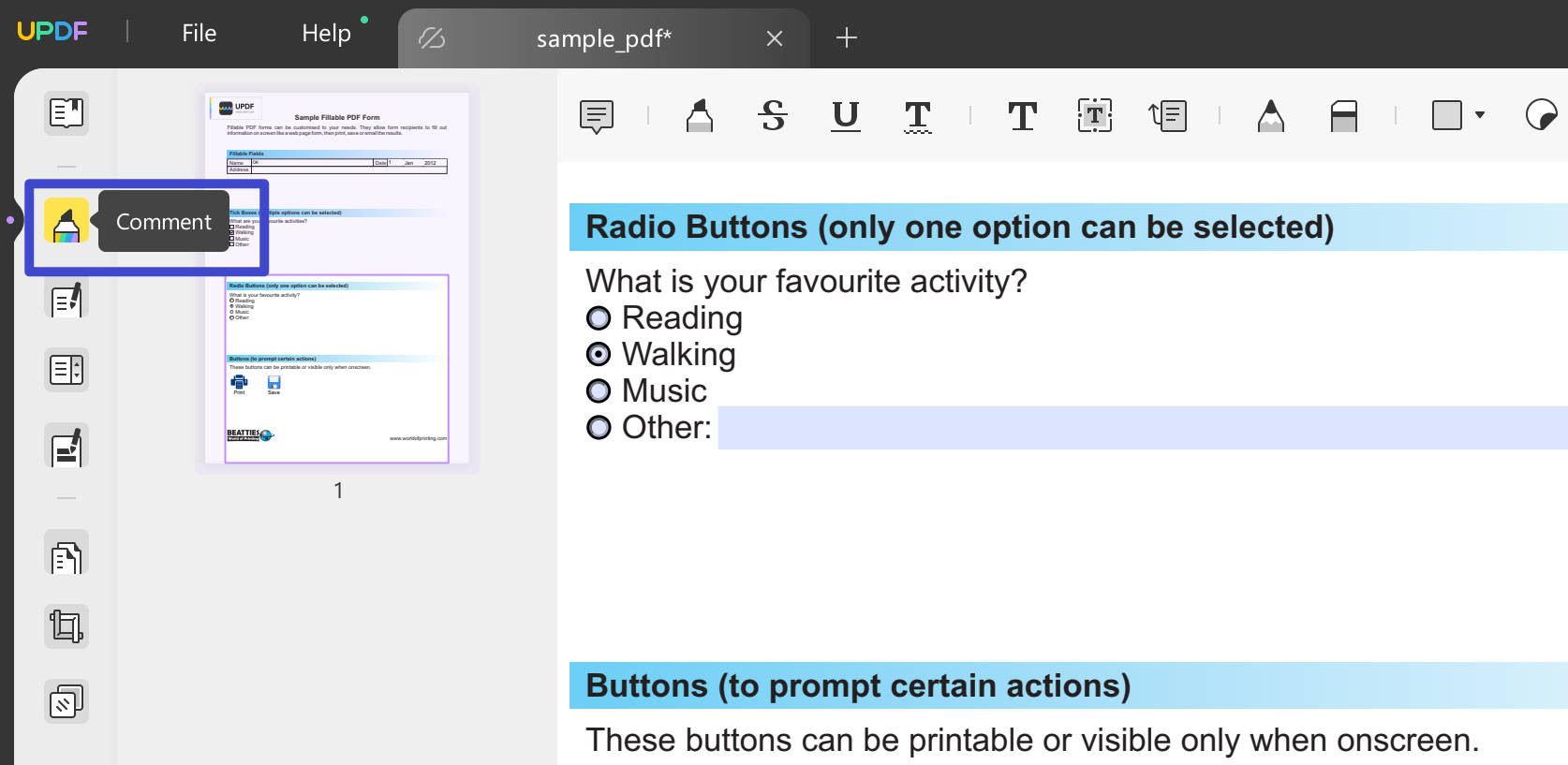Select the squiggly underline tool
1568x765 pixels.
(918, 116)
